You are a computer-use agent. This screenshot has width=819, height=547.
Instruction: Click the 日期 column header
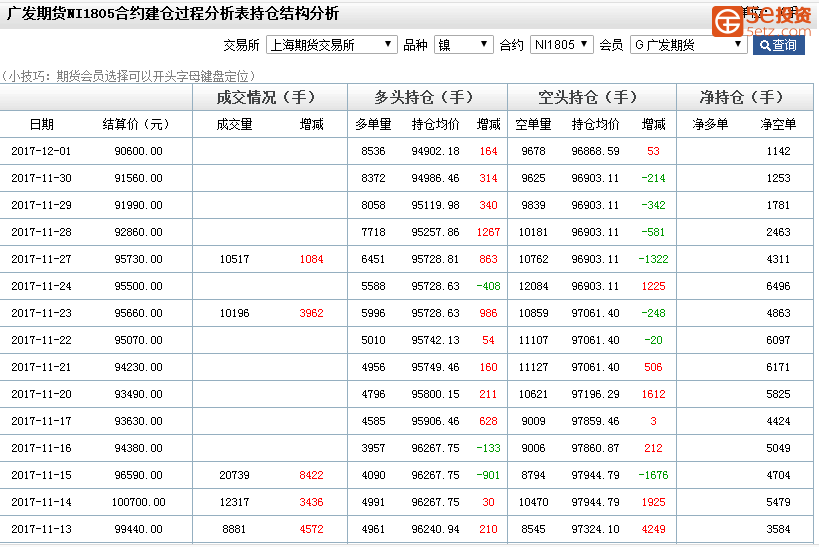pyautogui.click(x=42, y=124)
